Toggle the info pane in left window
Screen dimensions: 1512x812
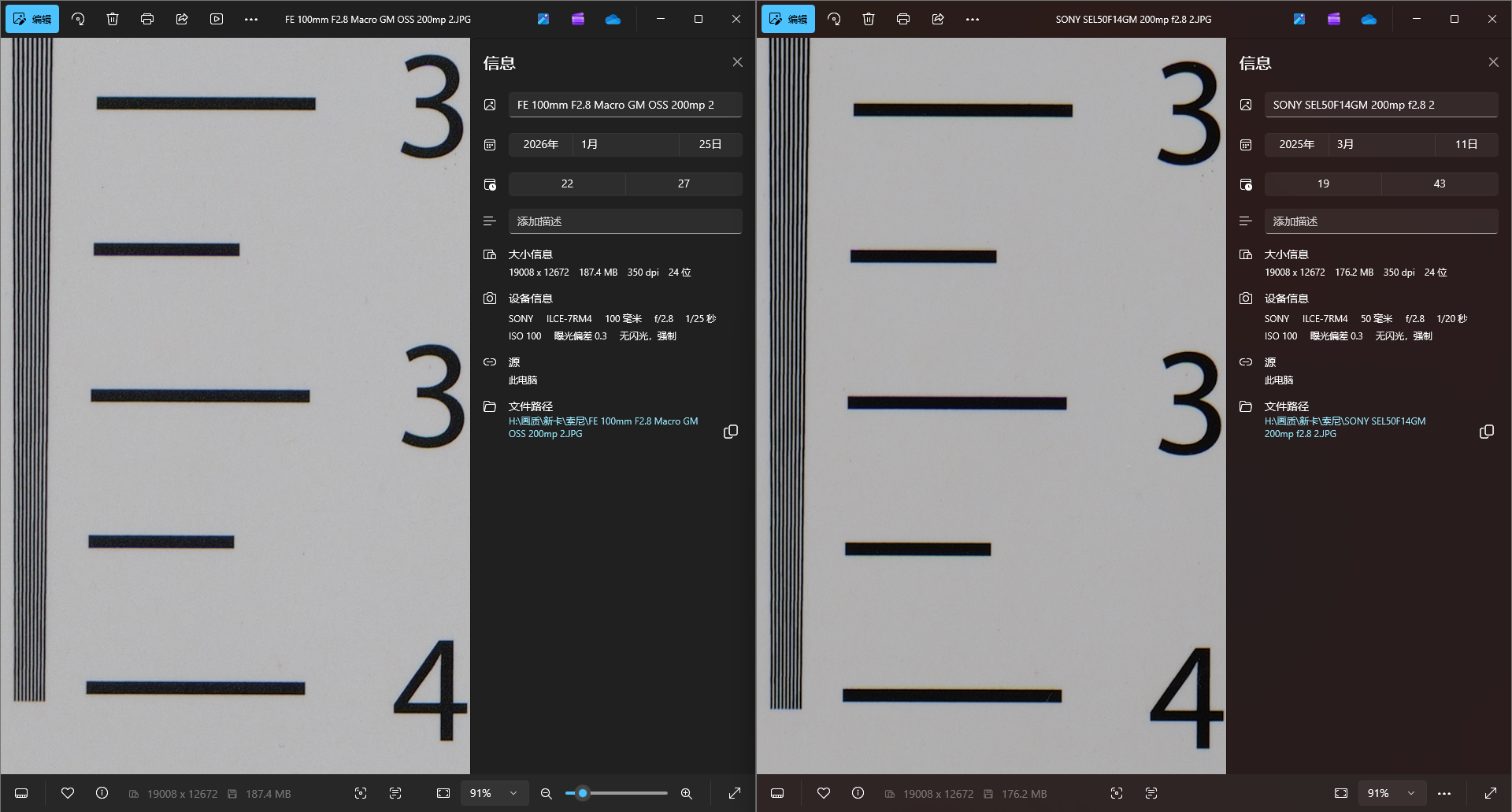point(102,793)
